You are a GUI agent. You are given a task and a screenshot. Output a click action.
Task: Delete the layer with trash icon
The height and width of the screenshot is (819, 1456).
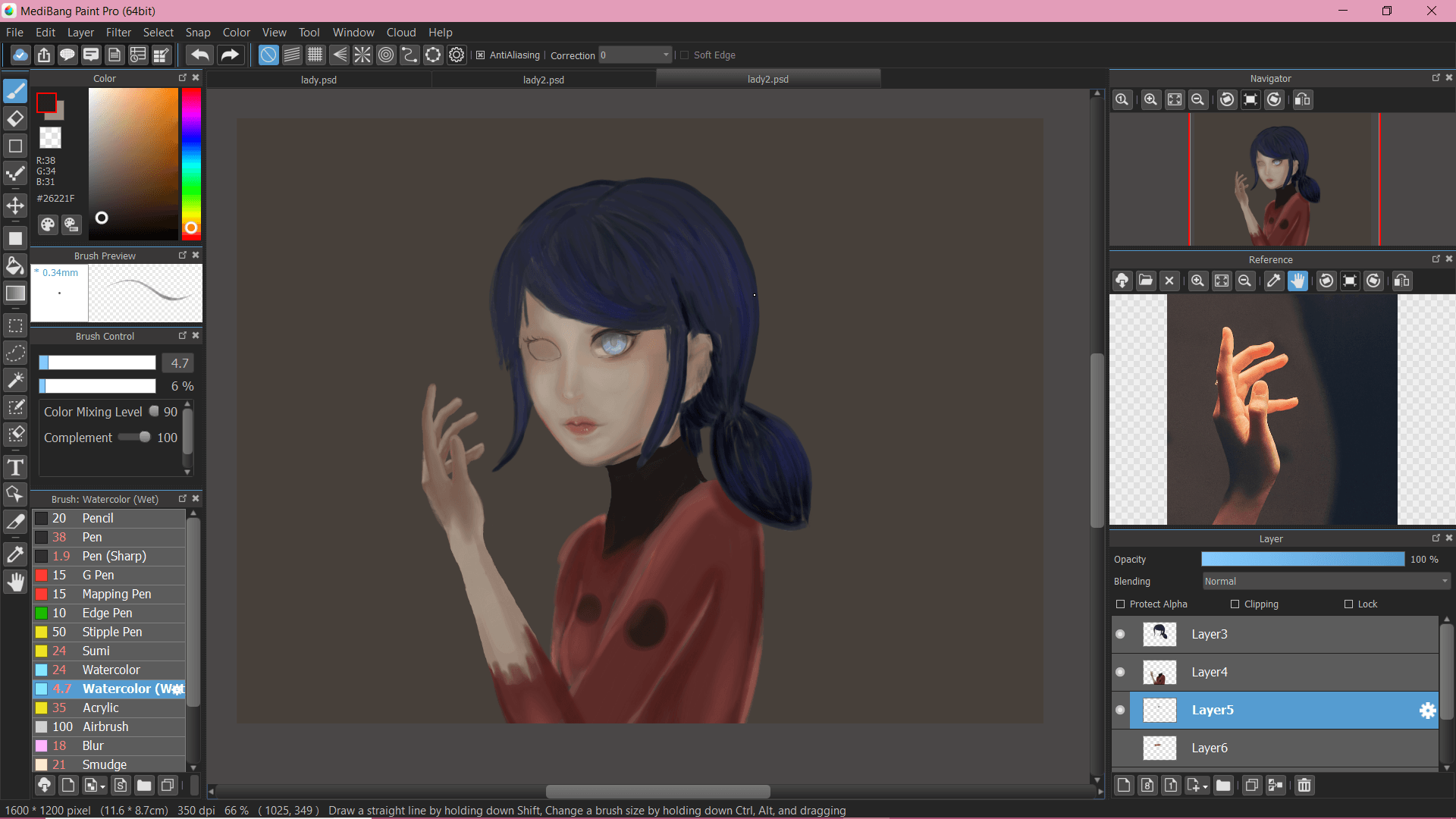click(1304, 786)
